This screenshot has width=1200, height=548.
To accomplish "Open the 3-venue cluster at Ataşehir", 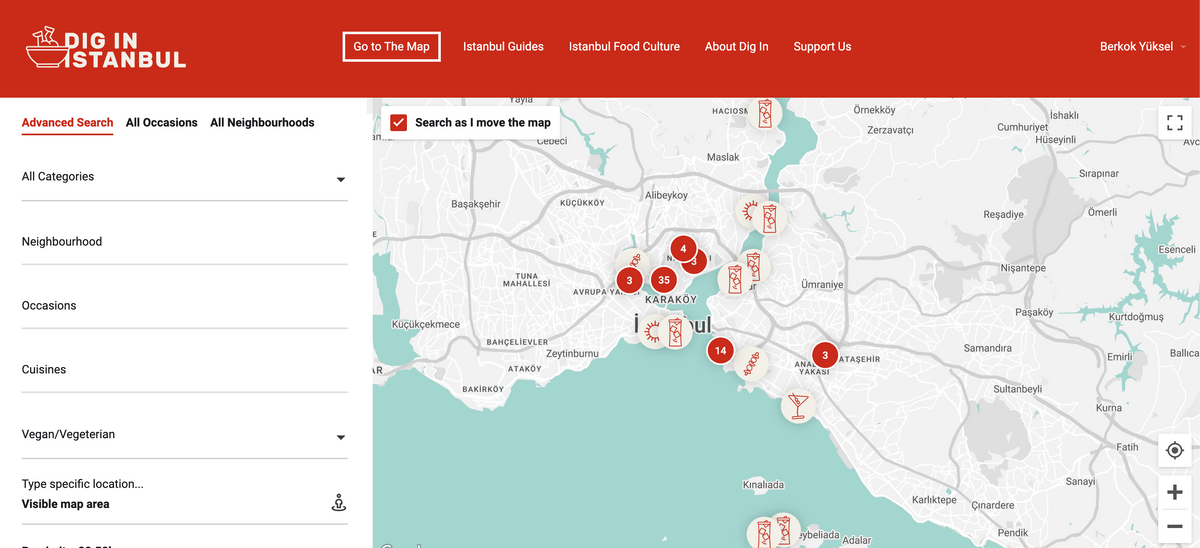I will 824,354.
